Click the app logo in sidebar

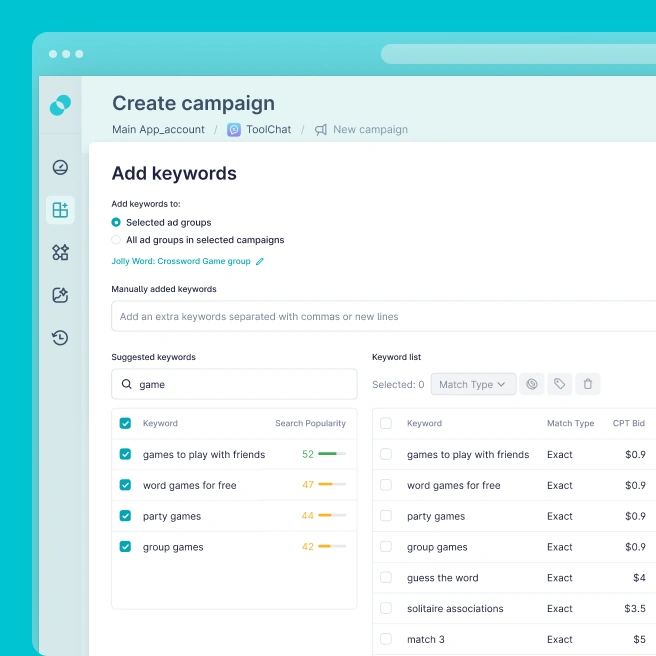coord(60,105)
